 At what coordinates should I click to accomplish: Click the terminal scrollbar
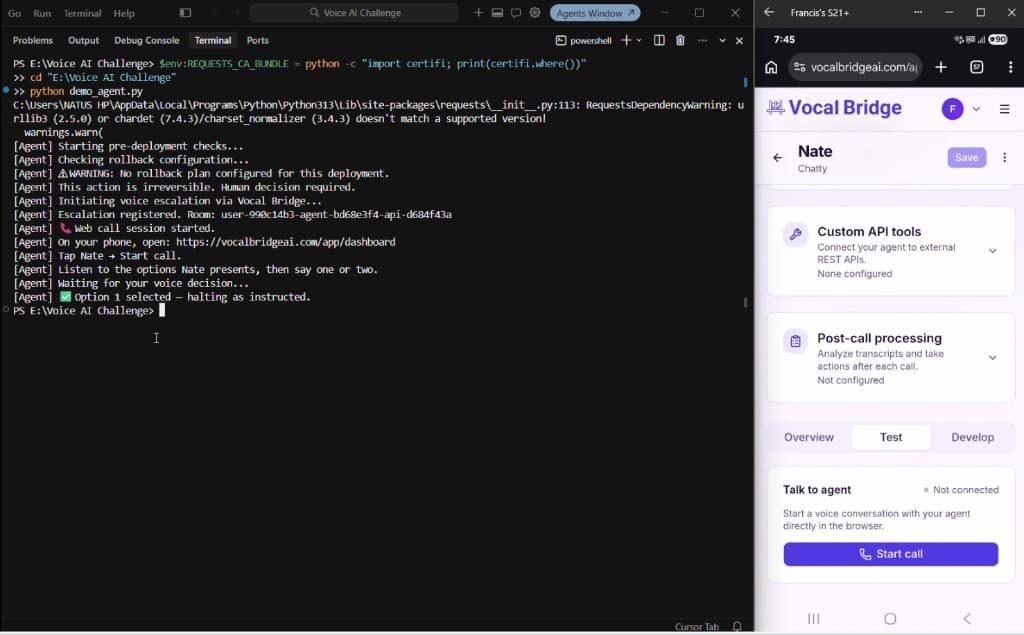pyautogui.click(x=745, y=302)
